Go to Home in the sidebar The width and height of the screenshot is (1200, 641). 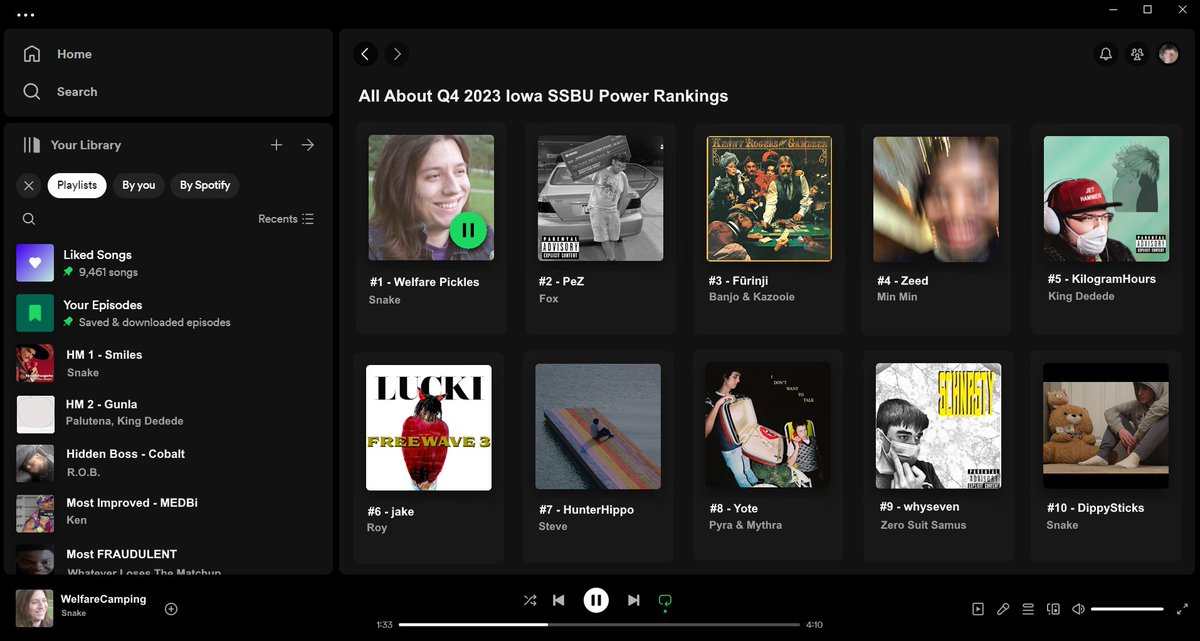pos(58,54)
